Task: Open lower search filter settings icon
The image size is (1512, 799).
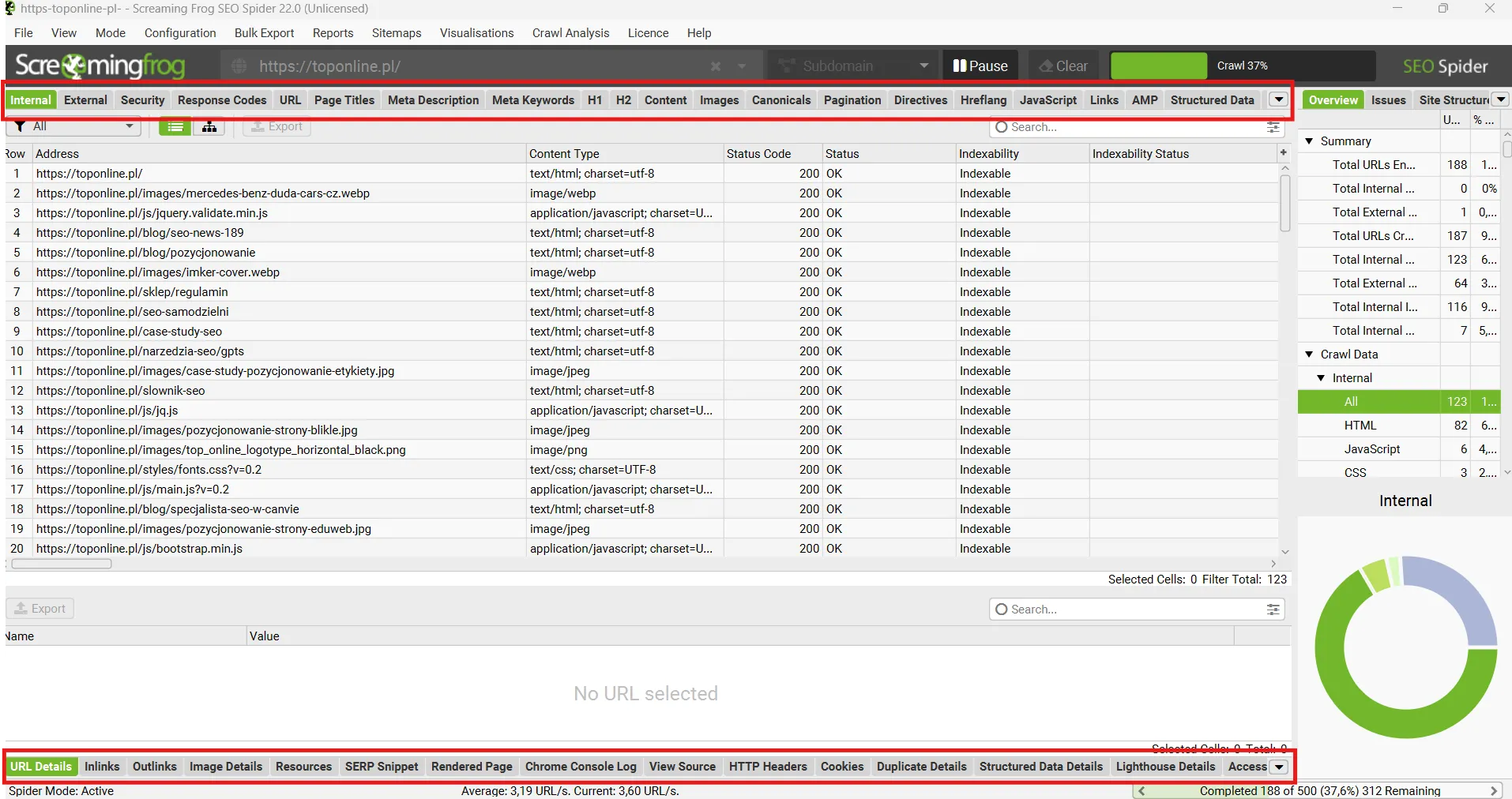Action: pos(1273,610)
